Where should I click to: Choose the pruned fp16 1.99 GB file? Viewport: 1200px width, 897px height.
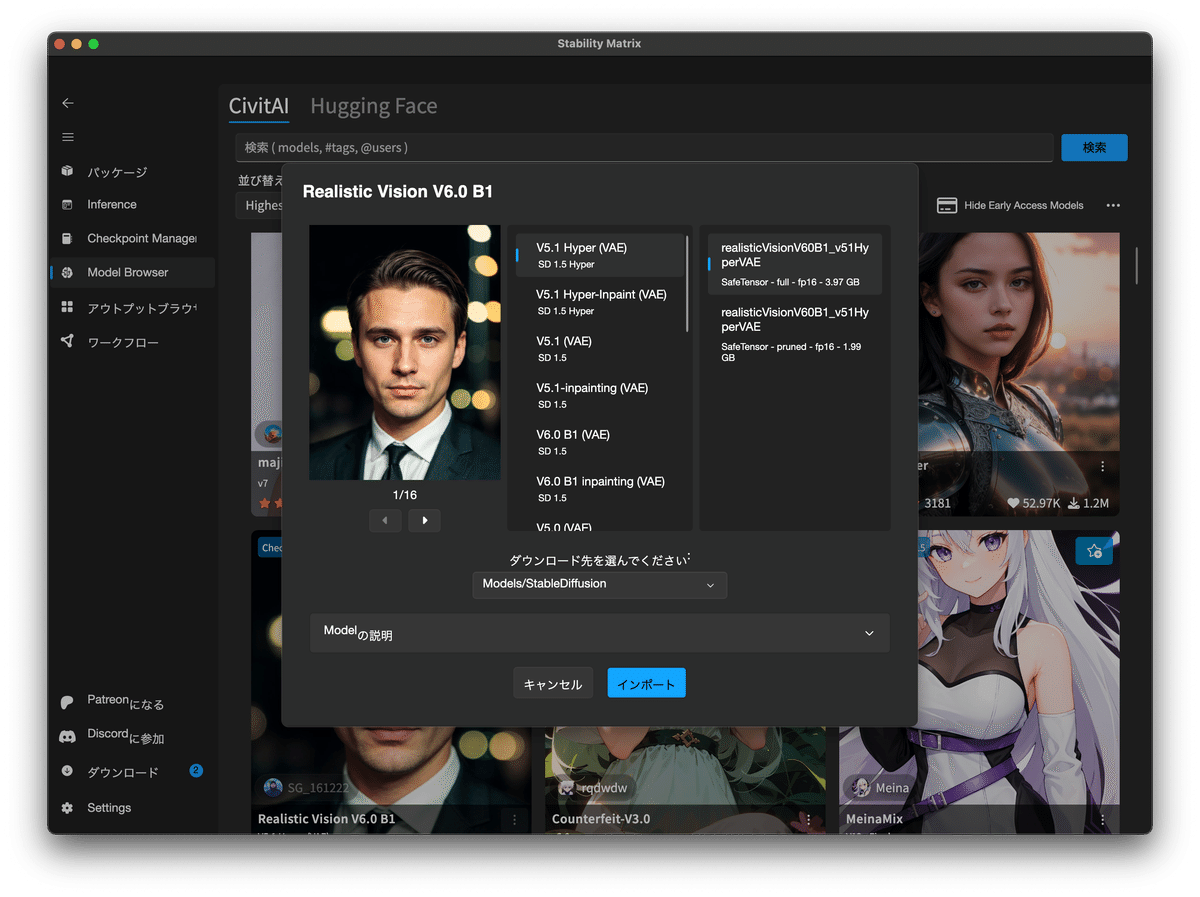click(795, 334)
